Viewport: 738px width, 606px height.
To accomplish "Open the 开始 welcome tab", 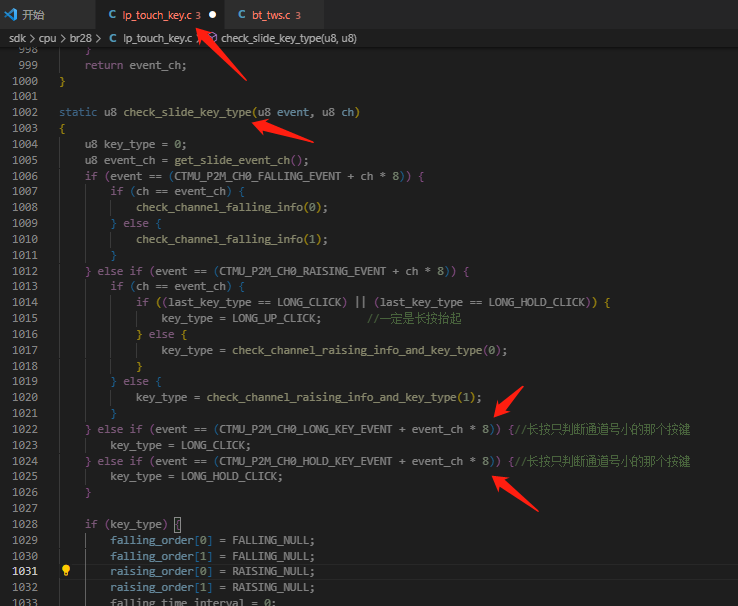I will pos(47,15).
